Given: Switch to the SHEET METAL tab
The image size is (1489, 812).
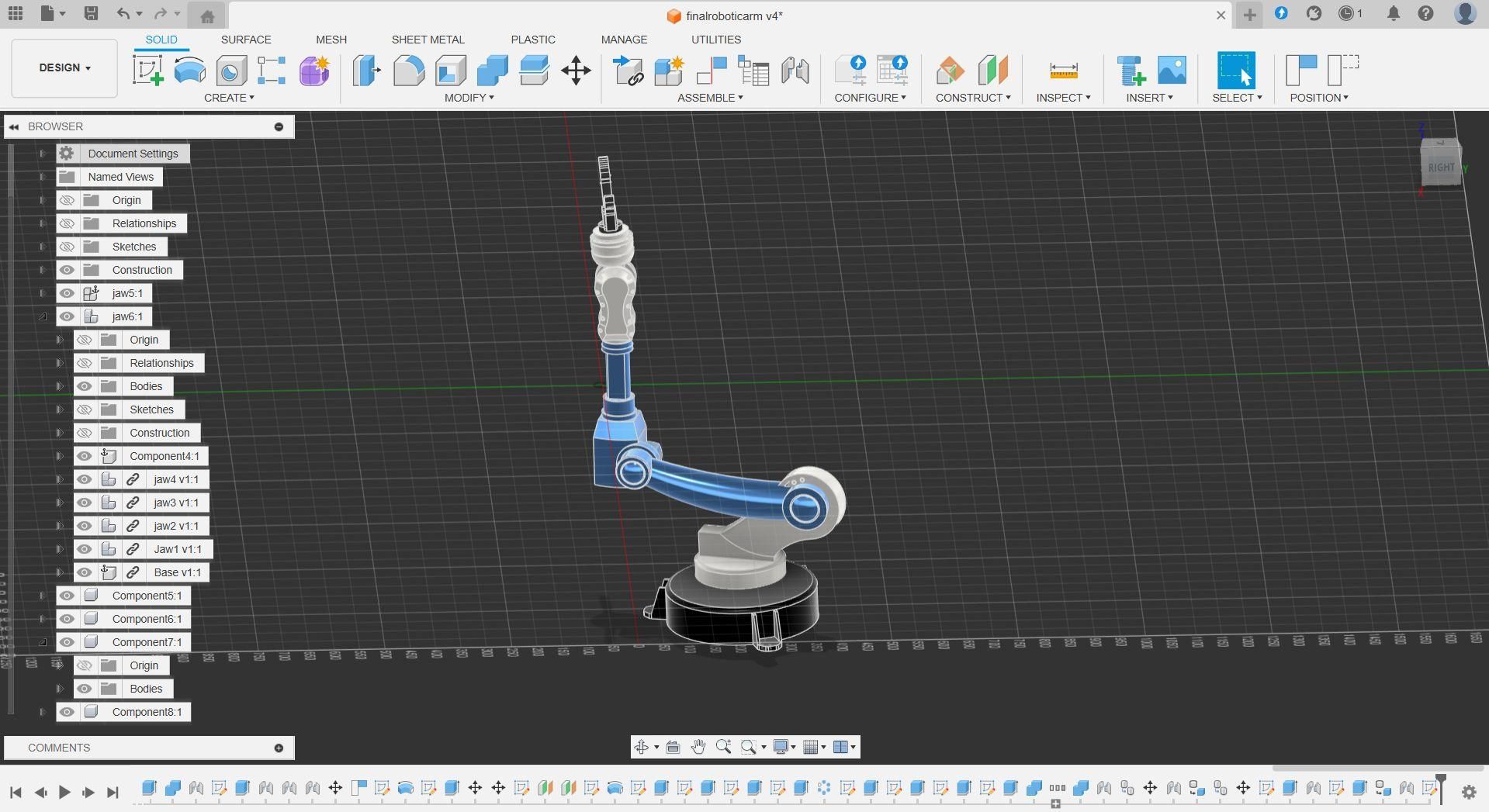Looking at the screenshot, I should click(428, 40).
